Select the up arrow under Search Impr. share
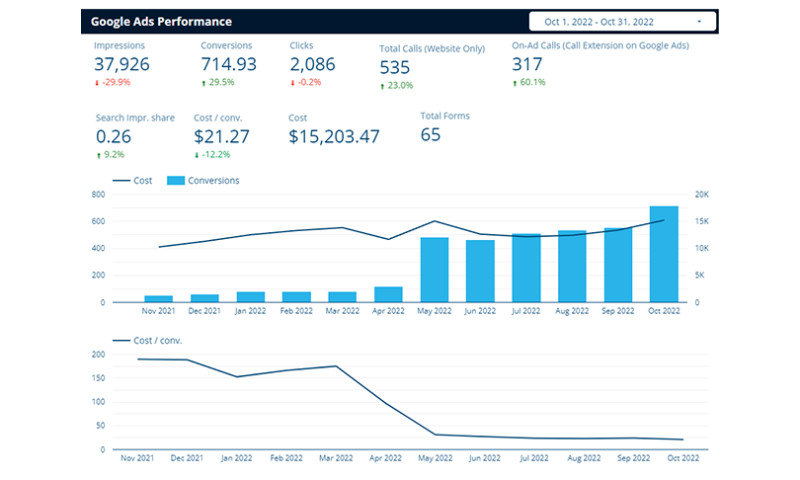The width and height of the screenshot is (800, 480). (x=98, y=155)
